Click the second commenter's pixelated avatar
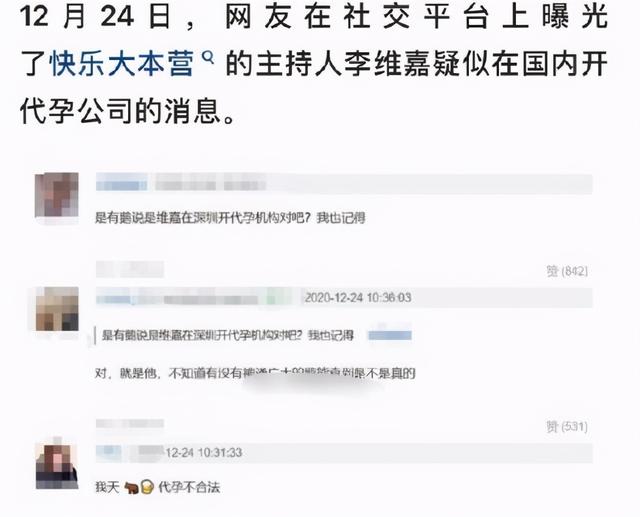 coord(57,308)
